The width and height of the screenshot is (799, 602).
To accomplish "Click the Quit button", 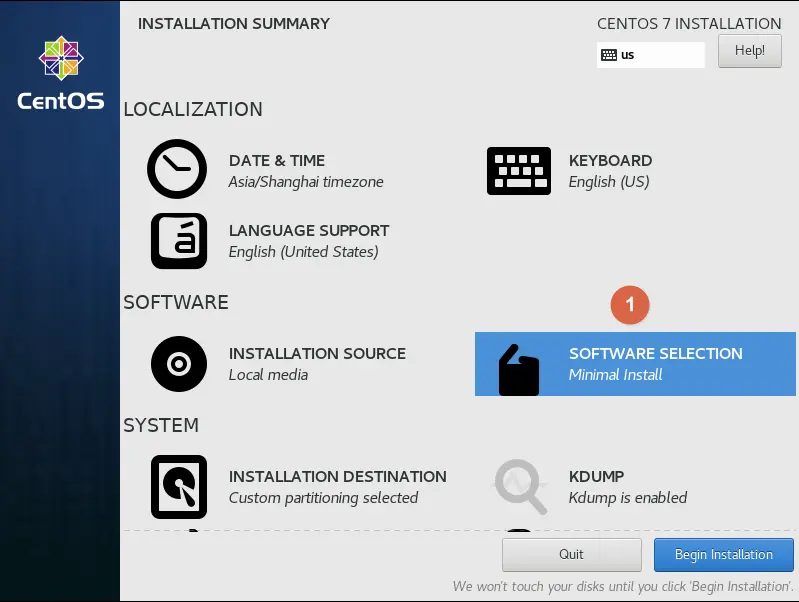I will (571, 555).
